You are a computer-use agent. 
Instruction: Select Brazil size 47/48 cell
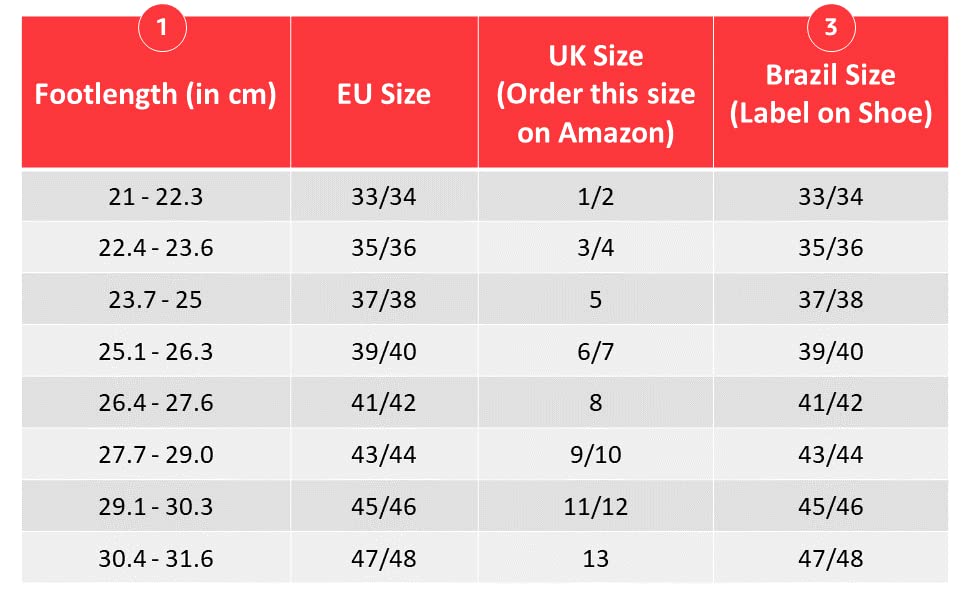[x=830, y=559]
